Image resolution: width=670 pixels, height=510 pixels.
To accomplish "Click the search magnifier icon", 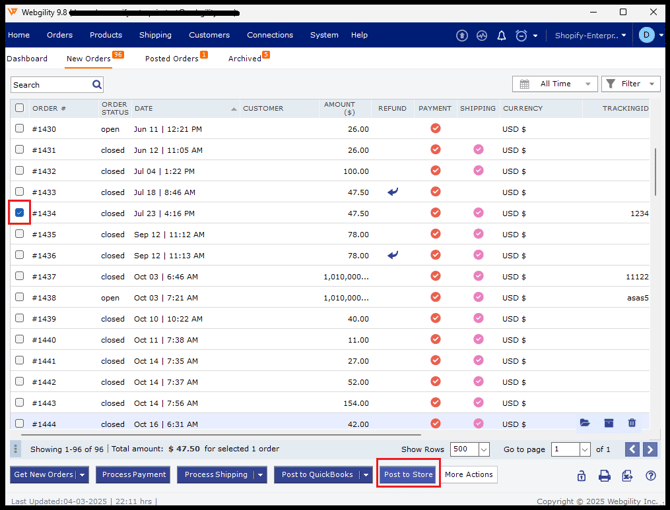I will (x=97, y=85).
